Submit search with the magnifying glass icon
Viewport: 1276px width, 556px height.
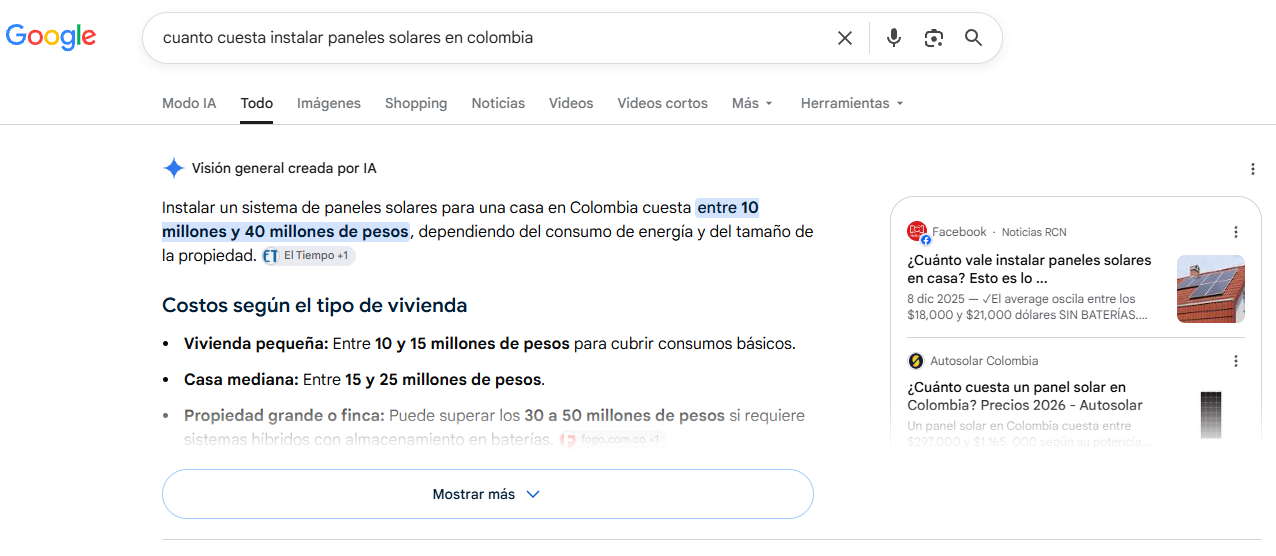click(973, 38)
